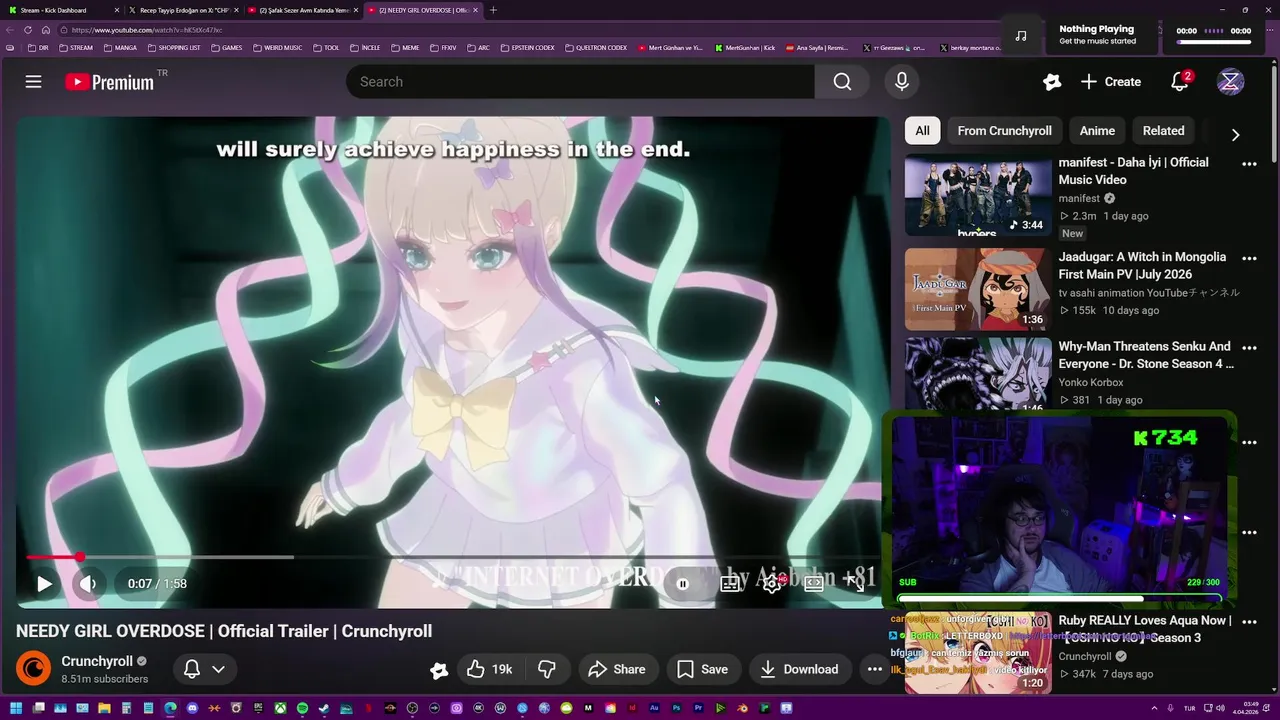
Task: Download the video
Action: tap(799, 669)
